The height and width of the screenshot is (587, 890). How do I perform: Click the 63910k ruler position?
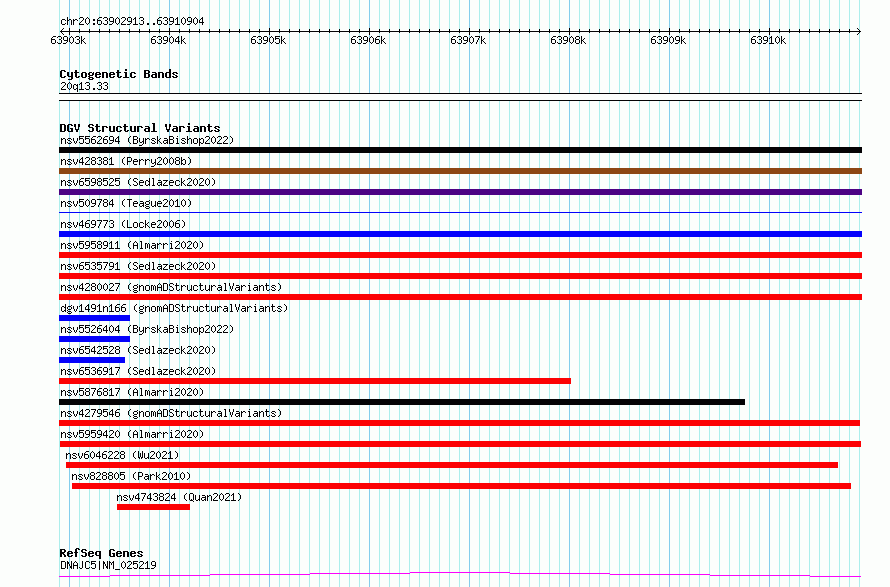tap(768, 40)
